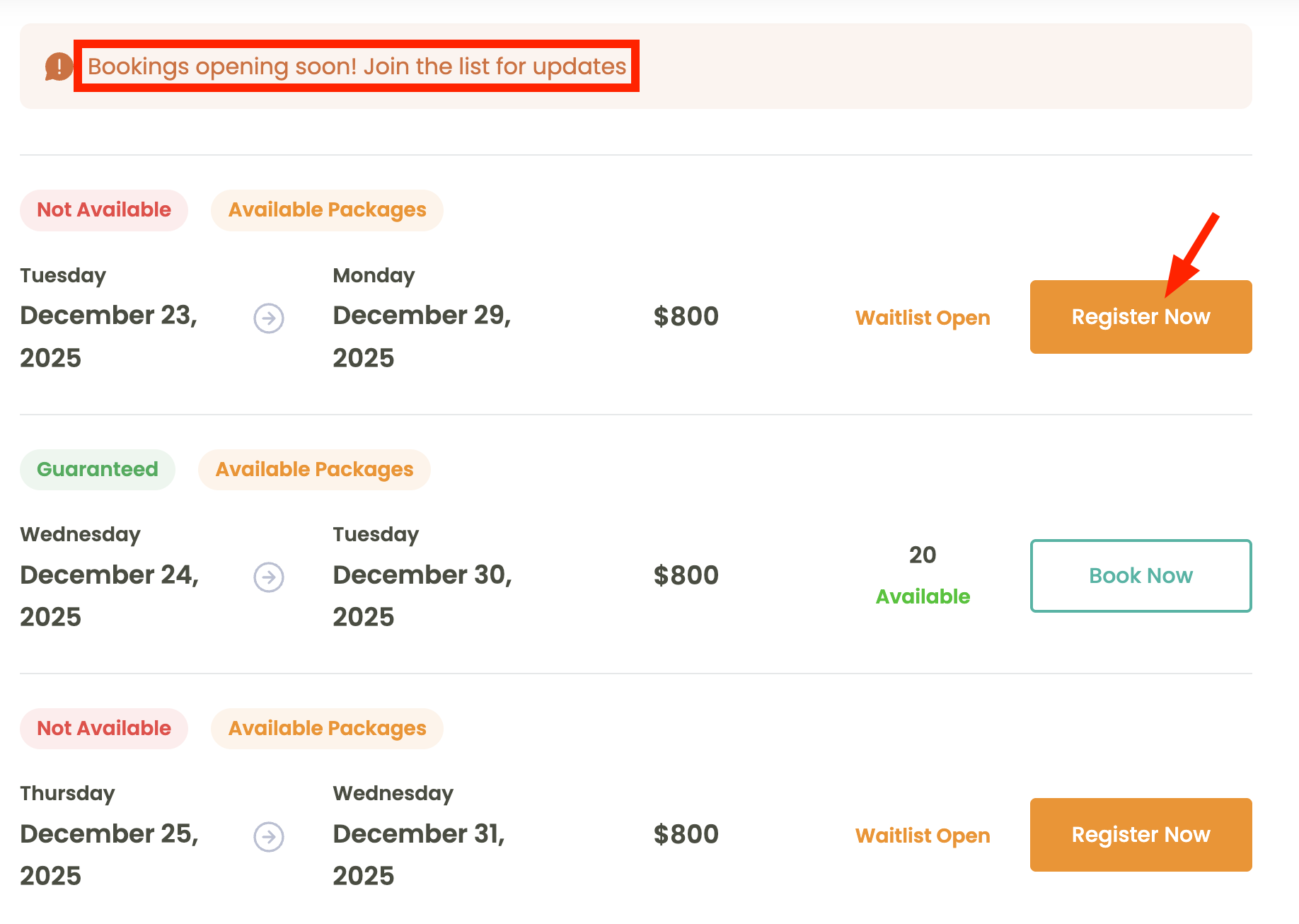Click the alert exclamation icon in banner

click(58, 67)
